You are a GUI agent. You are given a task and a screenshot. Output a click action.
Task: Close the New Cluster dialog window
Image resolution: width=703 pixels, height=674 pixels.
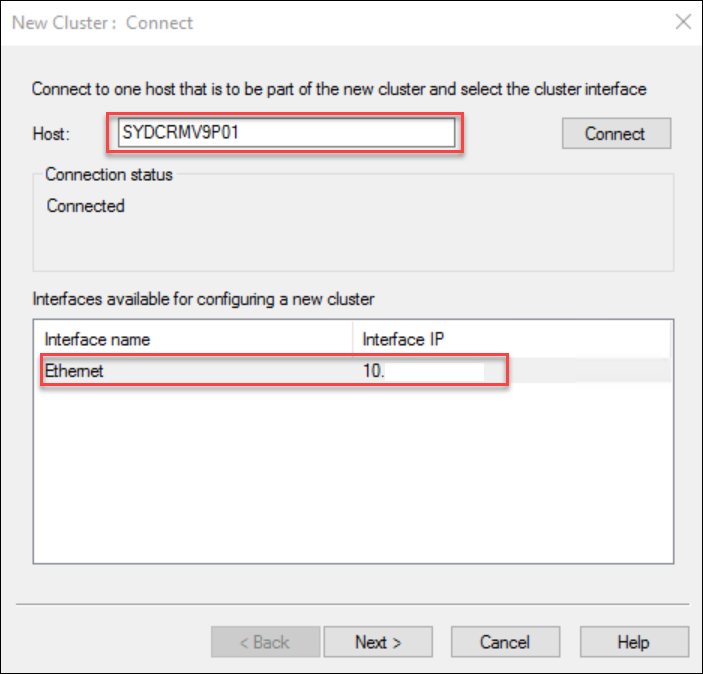pyautogui.click(x=683, y=22)
